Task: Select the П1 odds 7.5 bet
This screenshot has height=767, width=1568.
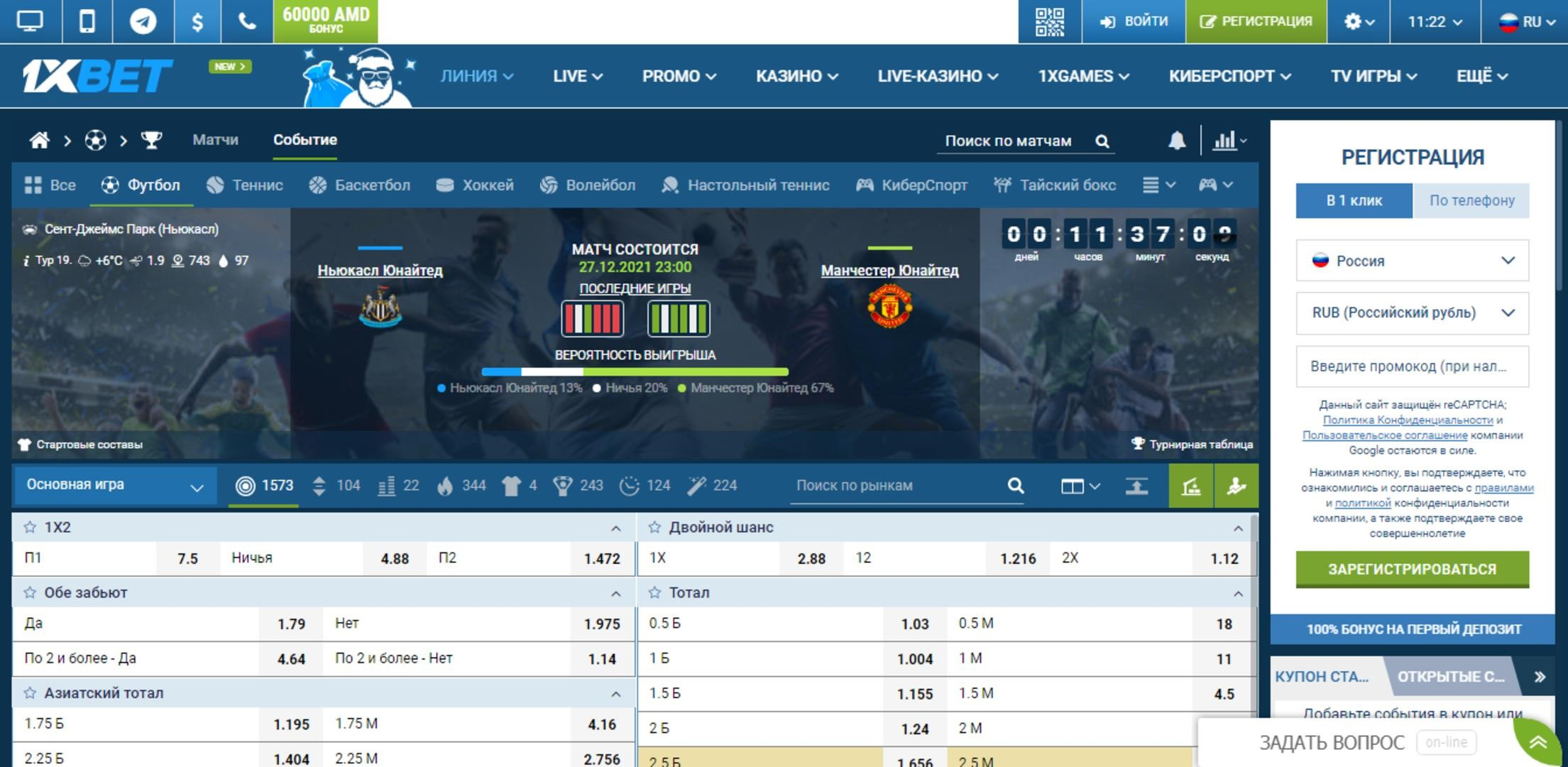Action: tap(187, 559)
